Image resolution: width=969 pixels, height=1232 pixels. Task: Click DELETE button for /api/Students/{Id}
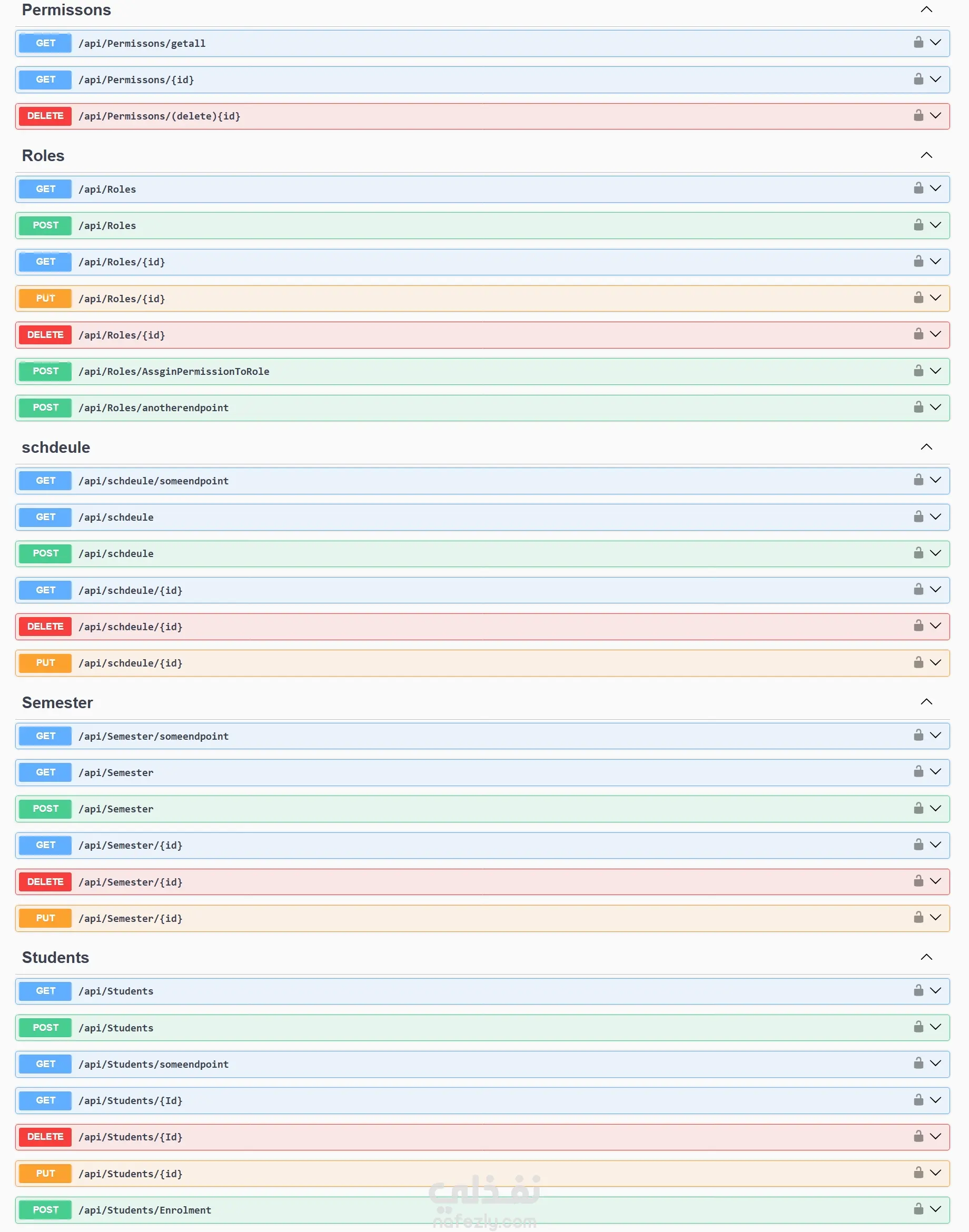coord(45,1136)
